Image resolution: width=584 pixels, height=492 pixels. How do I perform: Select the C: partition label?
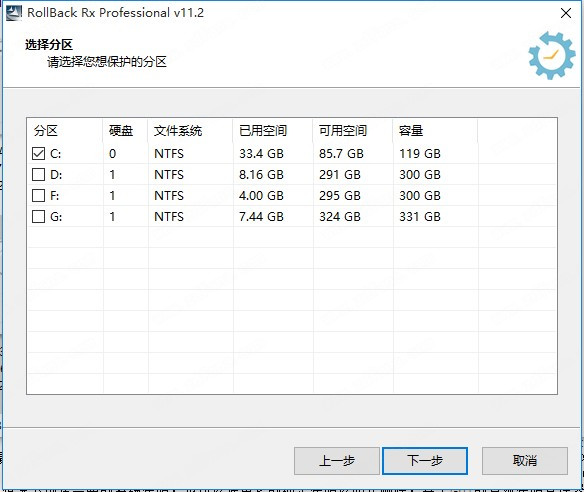pos(55,154)
